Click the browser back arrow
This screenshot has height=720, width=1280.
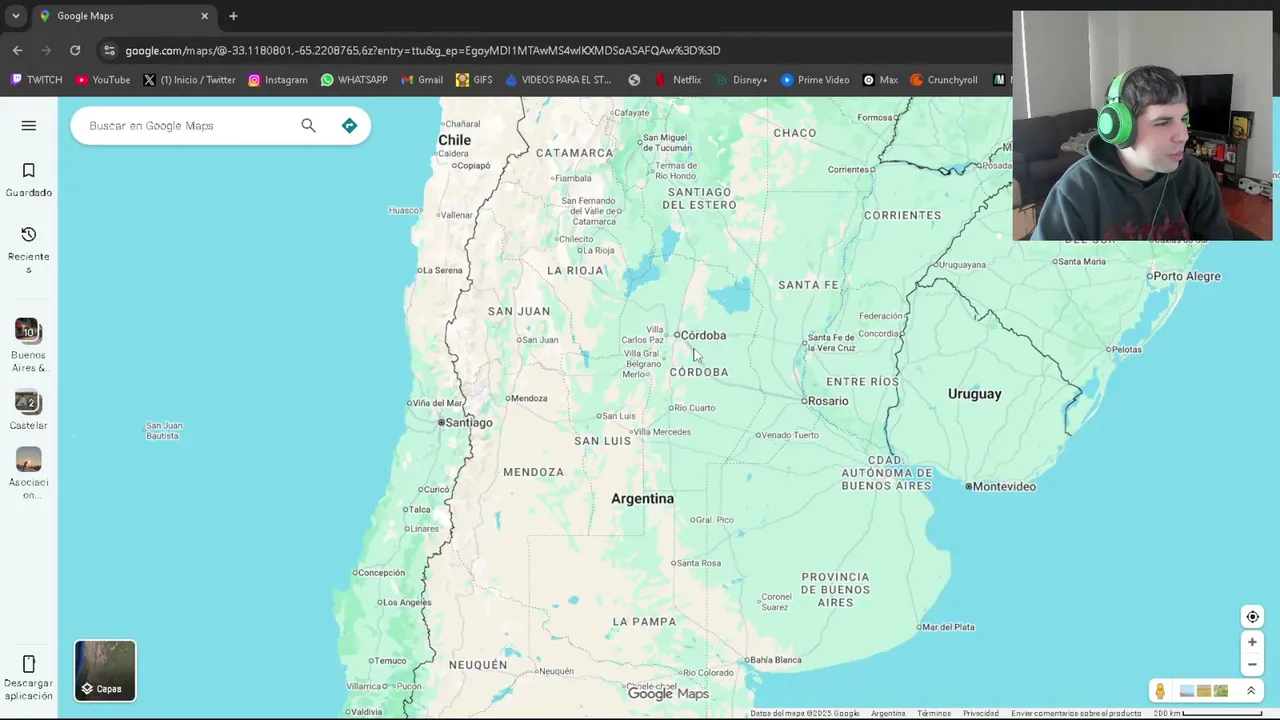pyautogui.click(x=18, y=50)
